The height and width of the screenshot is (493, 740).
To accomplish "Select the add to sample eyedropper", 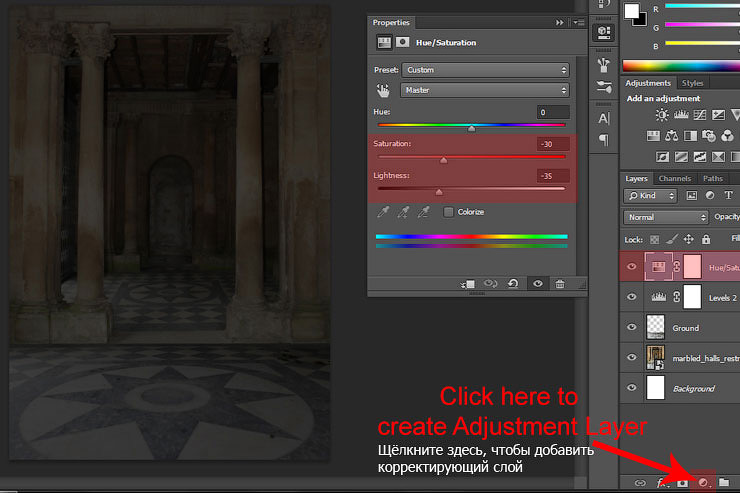I will [x=403, y=212].
